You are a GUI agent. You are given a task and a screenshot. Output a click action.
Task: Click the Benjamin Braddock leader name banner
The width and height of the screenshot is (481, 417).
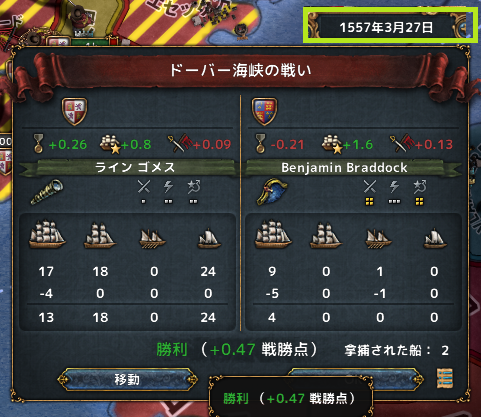click(344, 167)
